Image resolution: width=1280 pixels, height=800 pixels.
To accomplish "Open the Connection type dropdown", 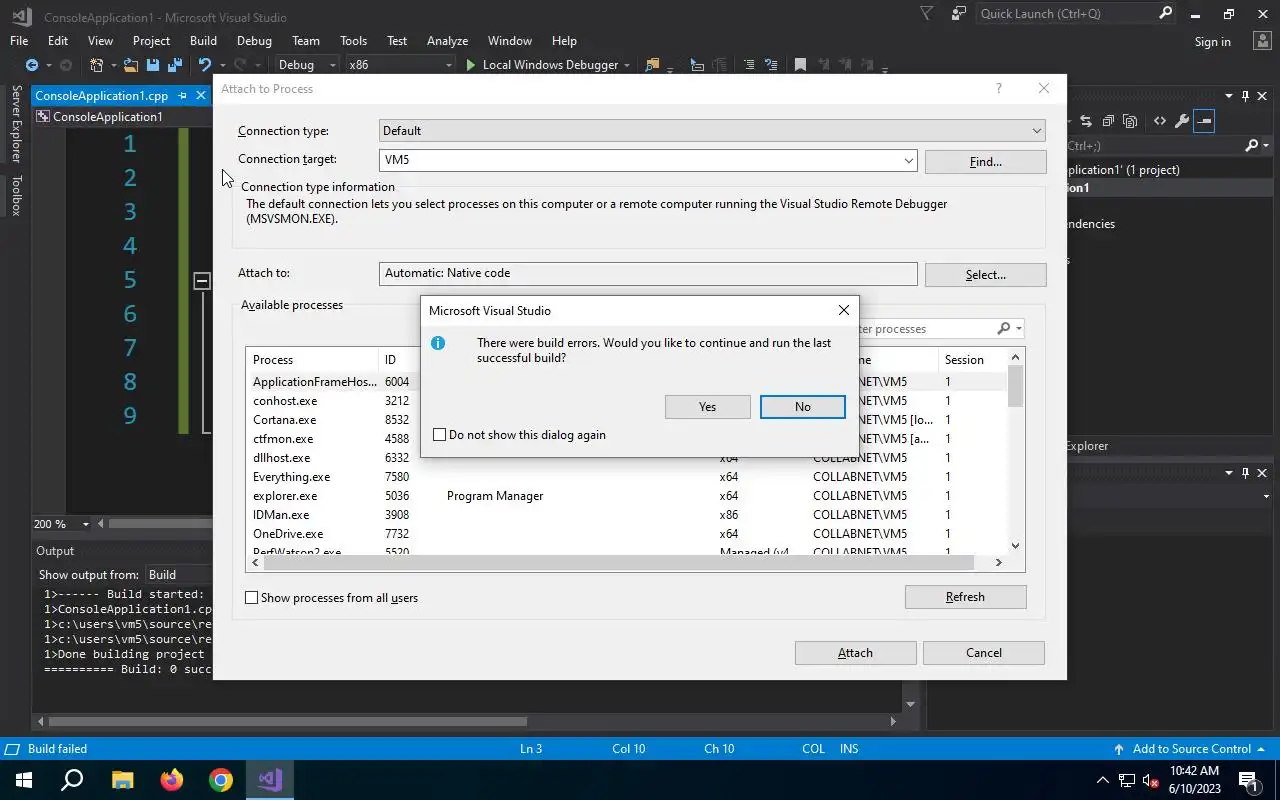I will click(x=1036, y=131).
